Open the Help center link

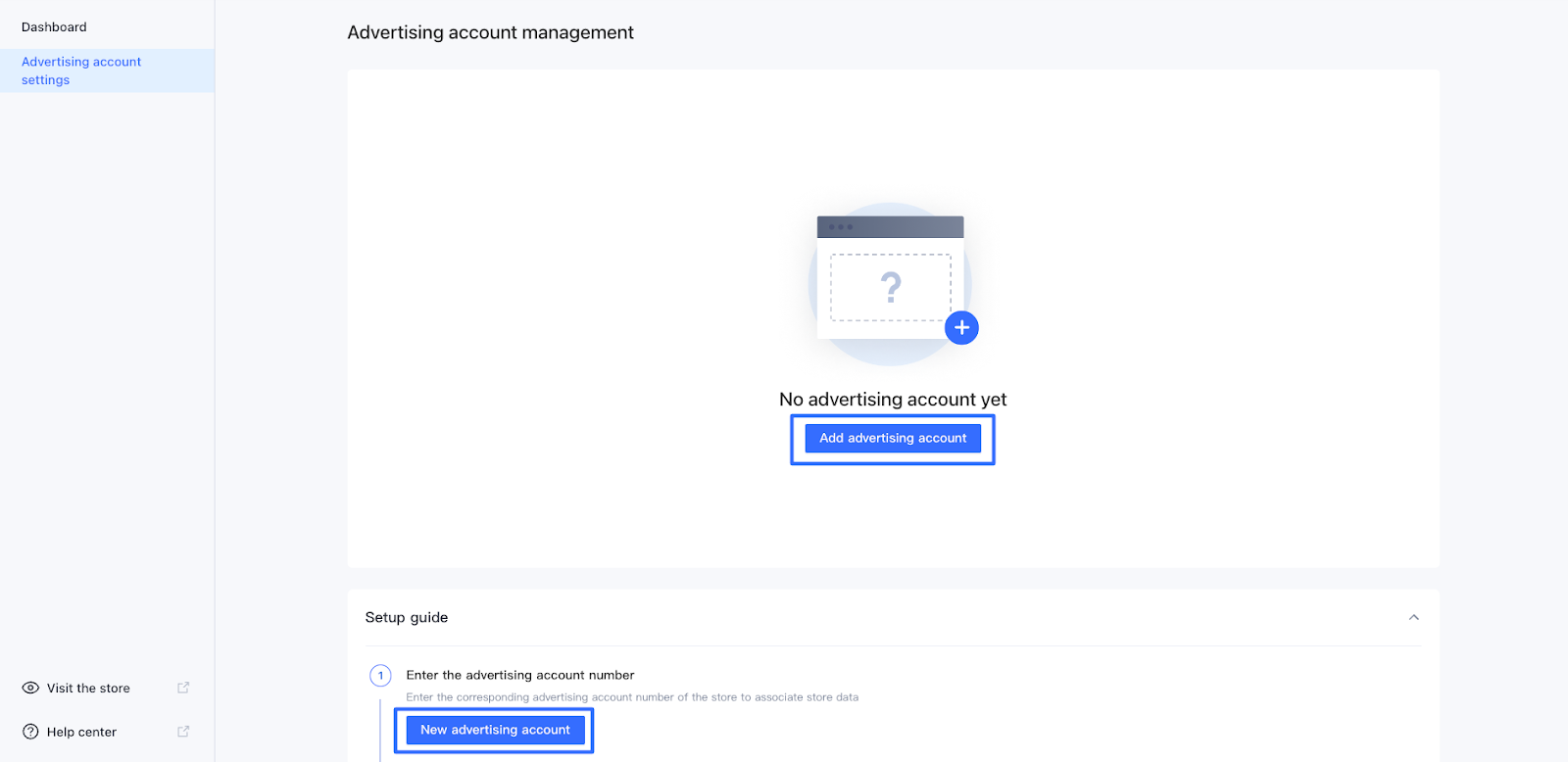click(x=81, y=732)
